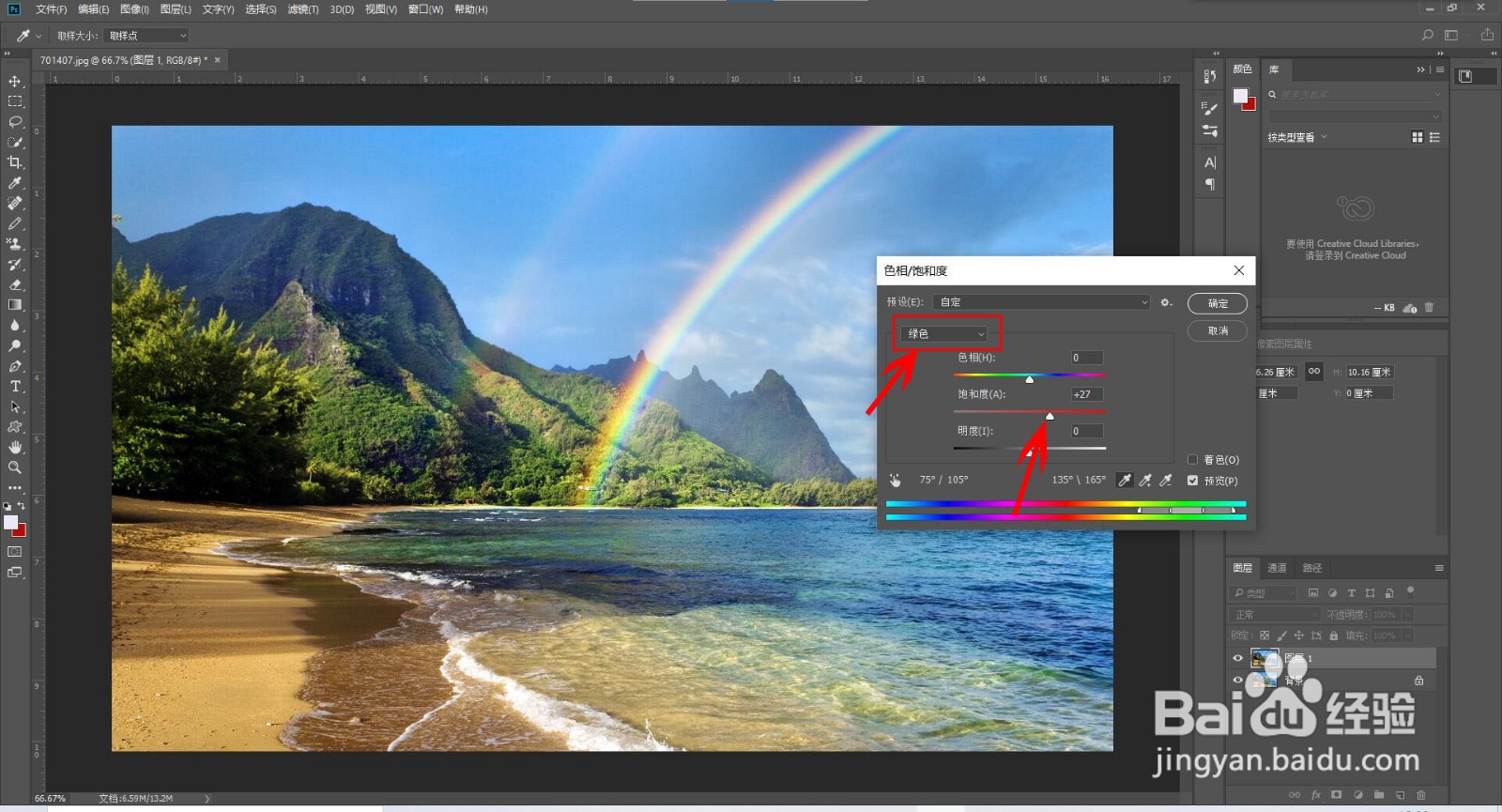
Task: Select the Brush tool
Action: click(15, 223)
